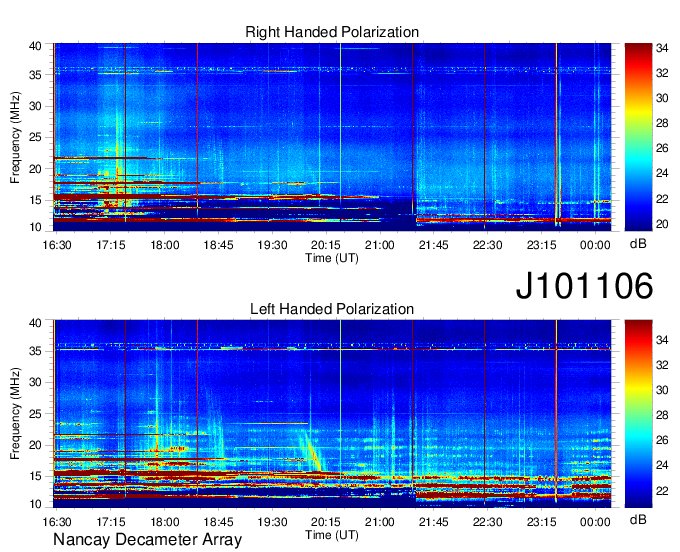Click the "dB" label beside top color bar
This screenshot has width=680, height=552.
pos(638,244)
